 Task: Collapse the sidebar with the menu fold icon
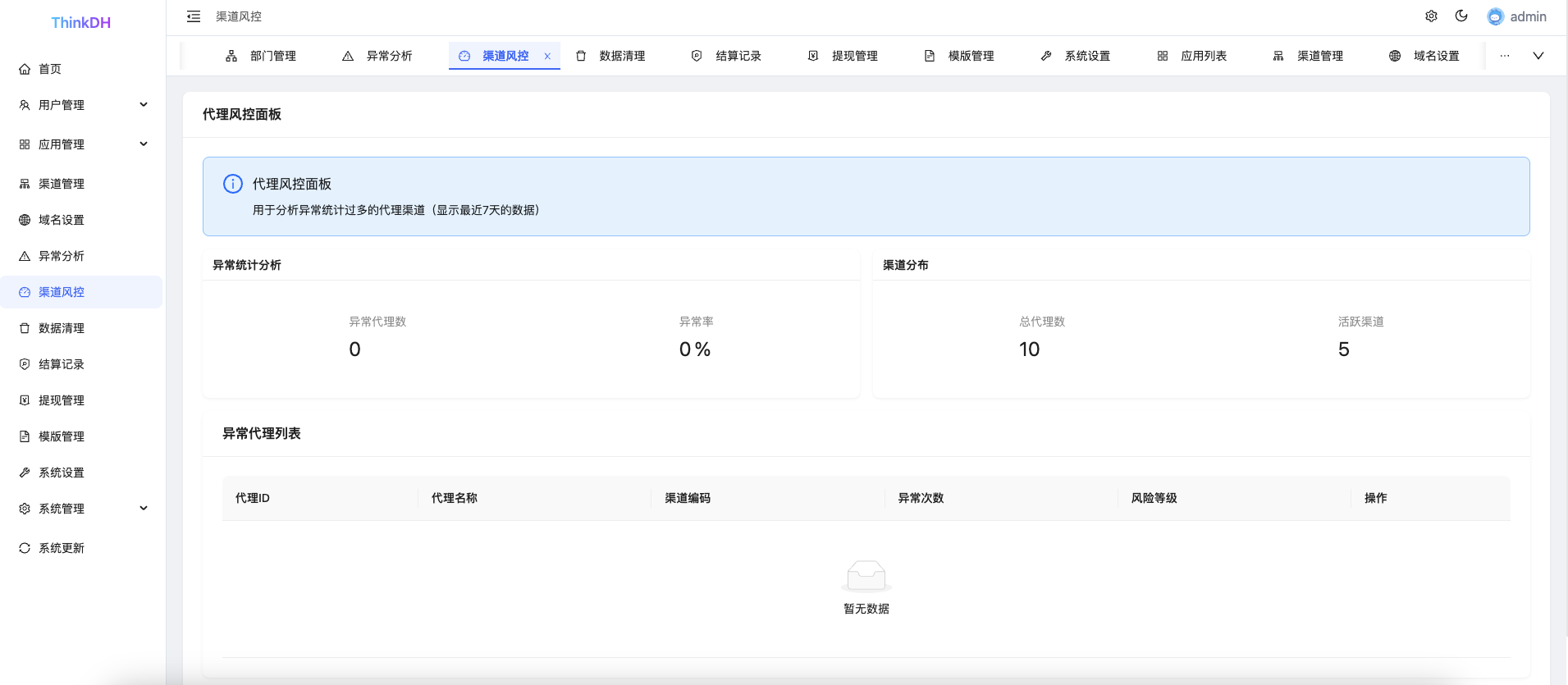tap(194, 16)
